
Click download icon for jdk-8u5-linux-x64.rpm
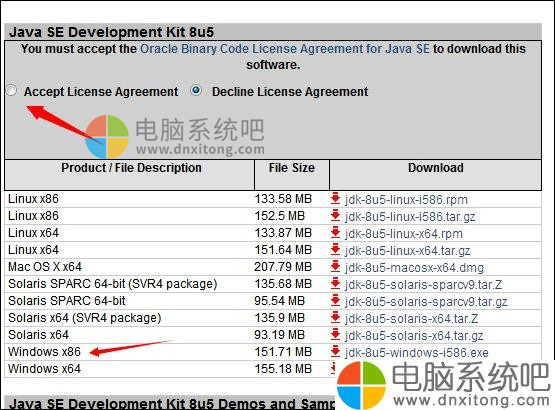pos(335,233)
